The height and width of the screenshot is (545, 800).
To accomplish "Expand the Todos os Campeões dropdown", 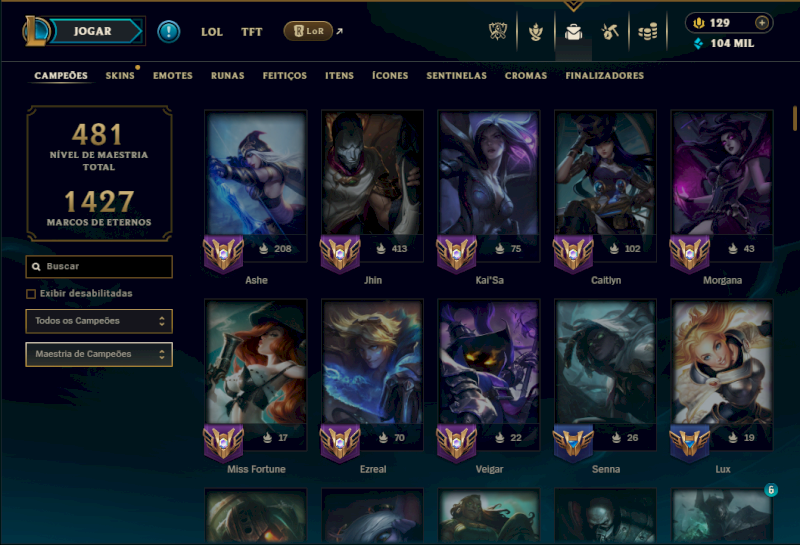I will pos(99,321).
